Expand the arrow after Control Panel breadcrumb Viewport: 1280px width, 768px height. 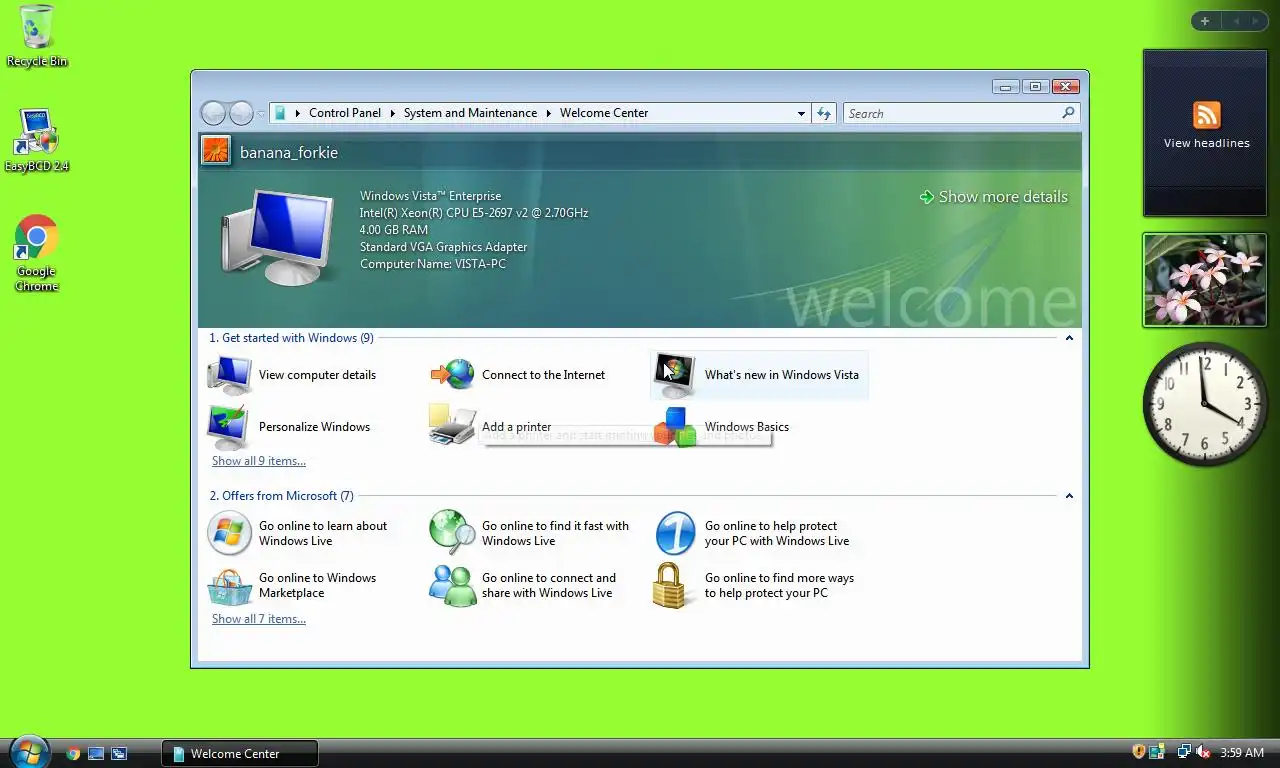tap(393, 113)
